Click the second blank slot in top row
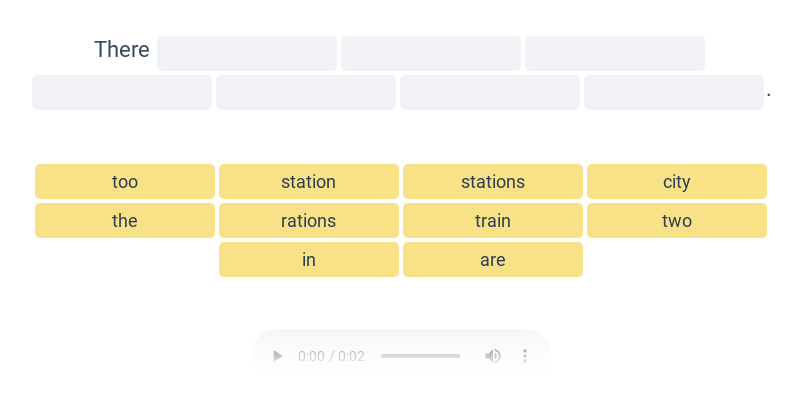The width and height of the screenshot is (800, 400). coord(431,54)
